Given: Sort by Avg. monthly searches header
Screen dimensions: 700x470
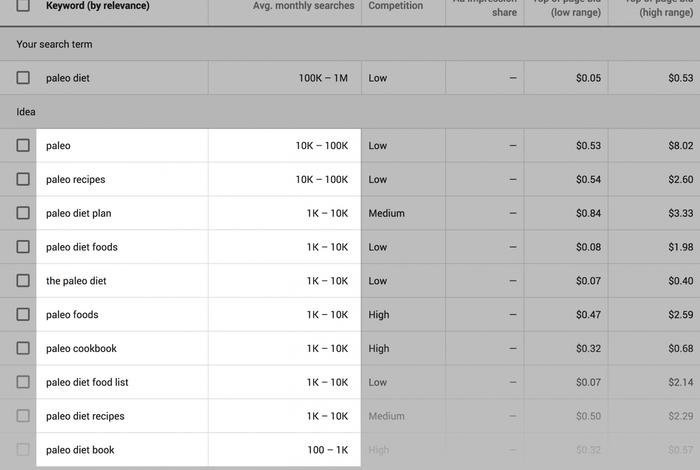Looking at the screenshot, I should [x=304, y=6].
